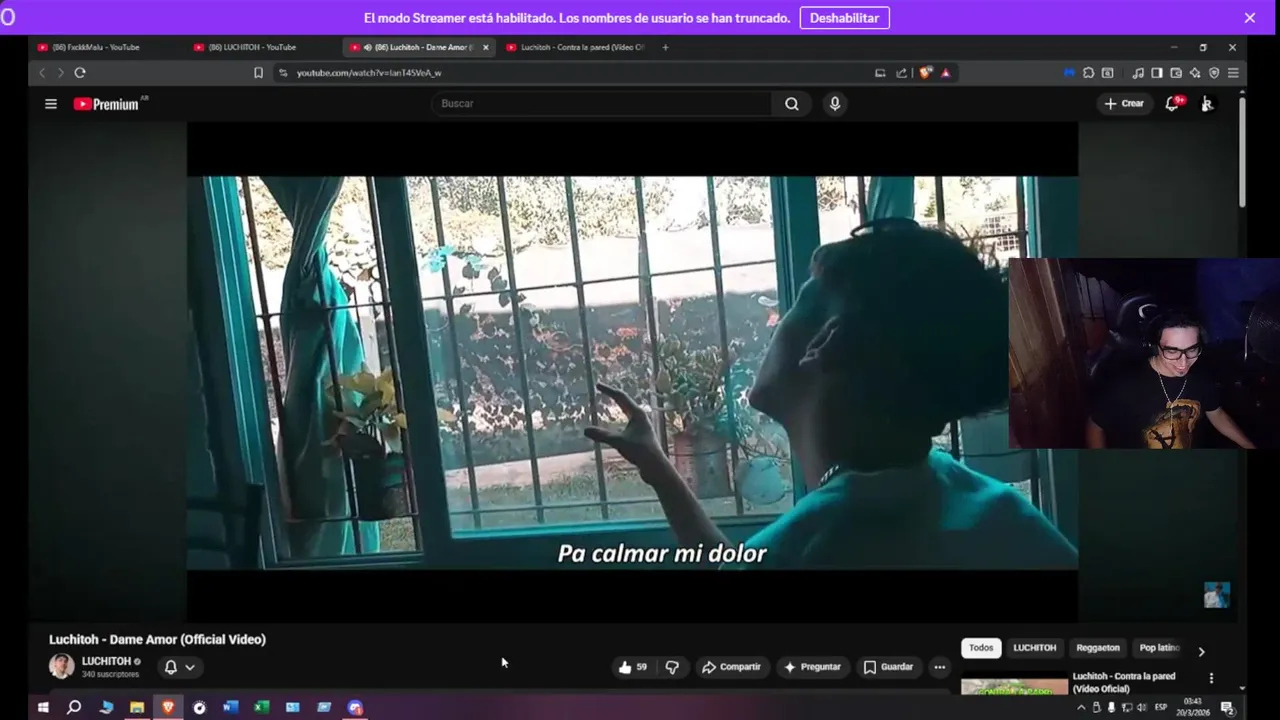Open the YouTube account avatar menu
1280x720 pixels.
tap(1207, 104)
